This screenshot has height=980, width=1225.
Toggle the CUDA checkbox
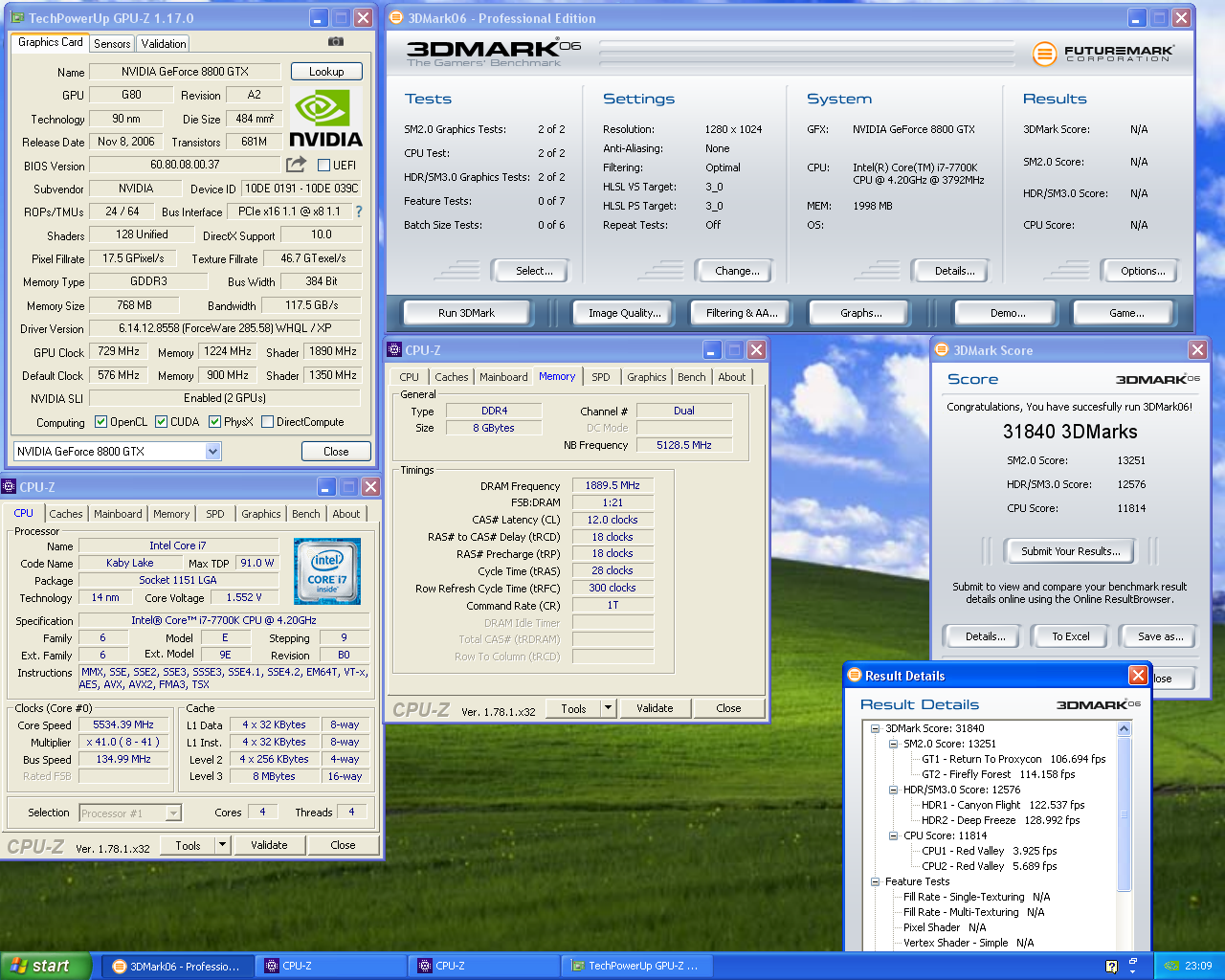click(x=161, y=422)
